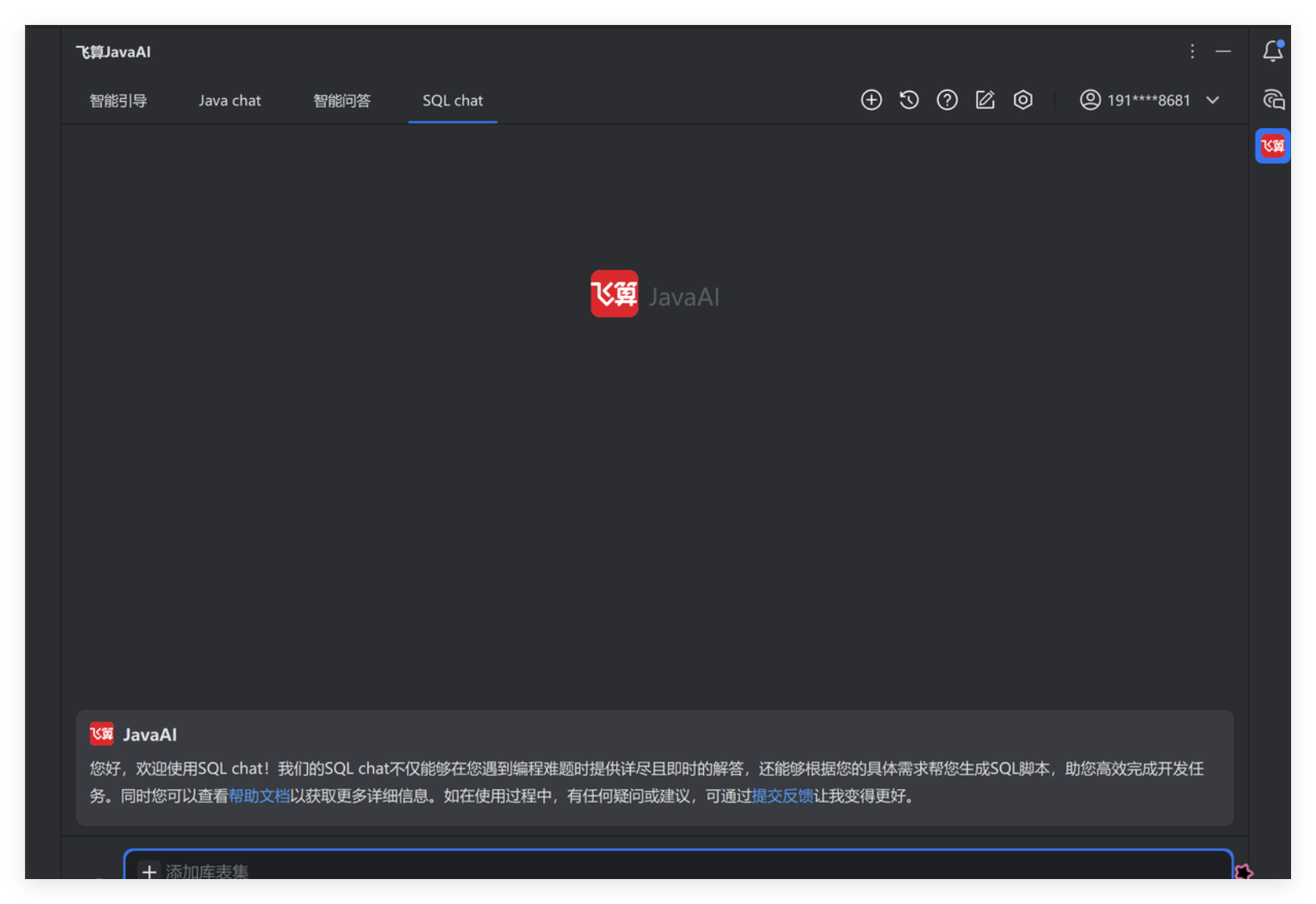The height and width of the screenshot is (904, 1316).
Task: Switch to the Java chat tab
Action: (229, 101)
